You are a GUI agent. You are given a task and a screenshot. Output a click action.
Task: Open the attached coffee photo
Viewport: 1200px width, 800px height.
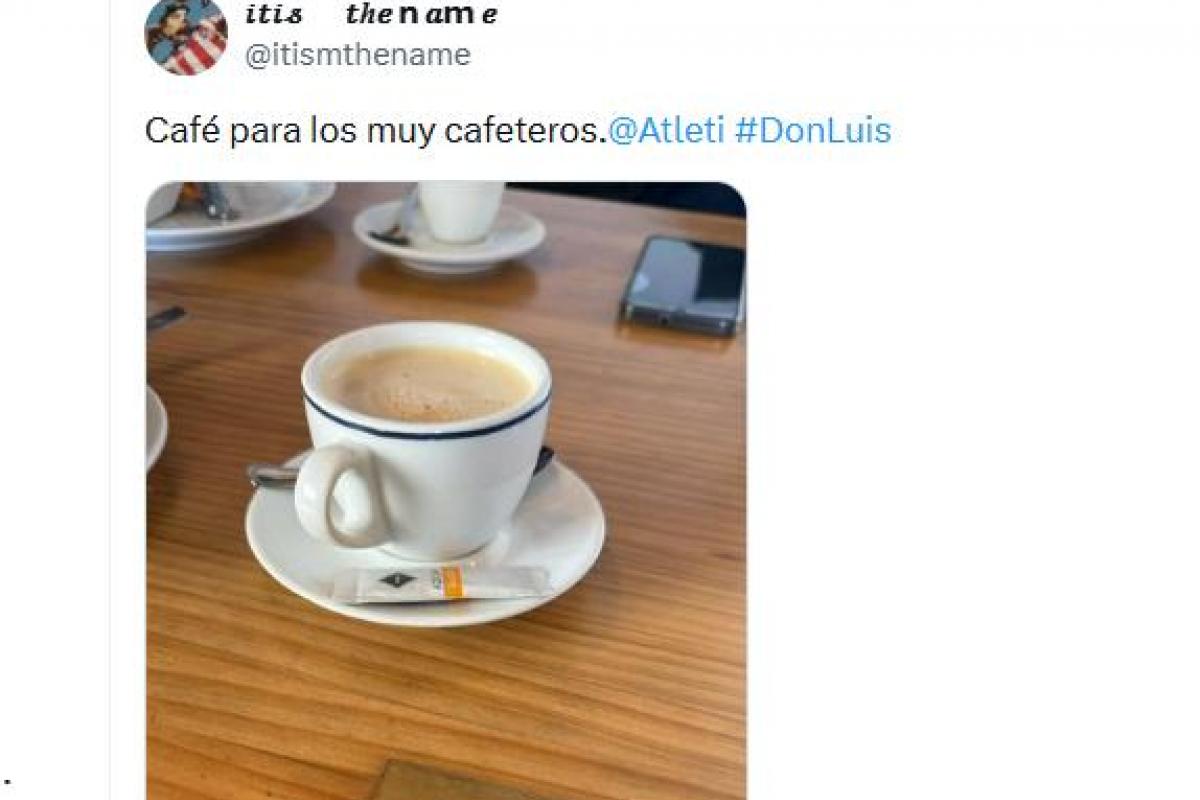pyautogui.click(x=446, y=490)
